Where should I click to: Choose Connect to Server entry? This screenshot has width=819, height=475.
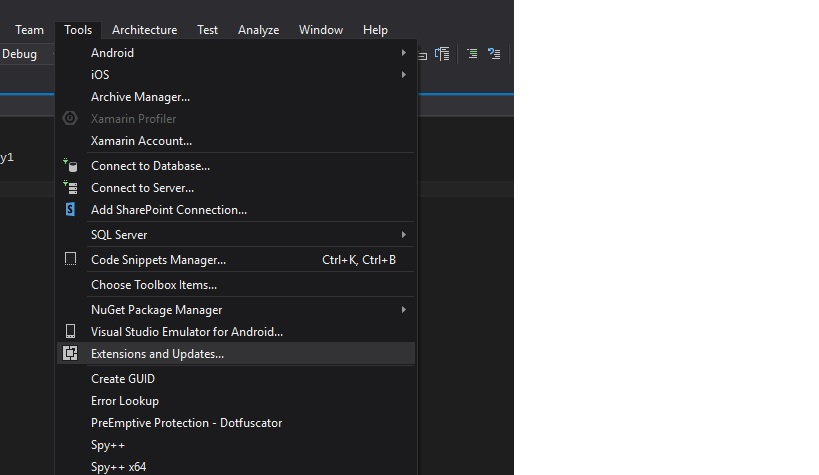tap(236, 188)
